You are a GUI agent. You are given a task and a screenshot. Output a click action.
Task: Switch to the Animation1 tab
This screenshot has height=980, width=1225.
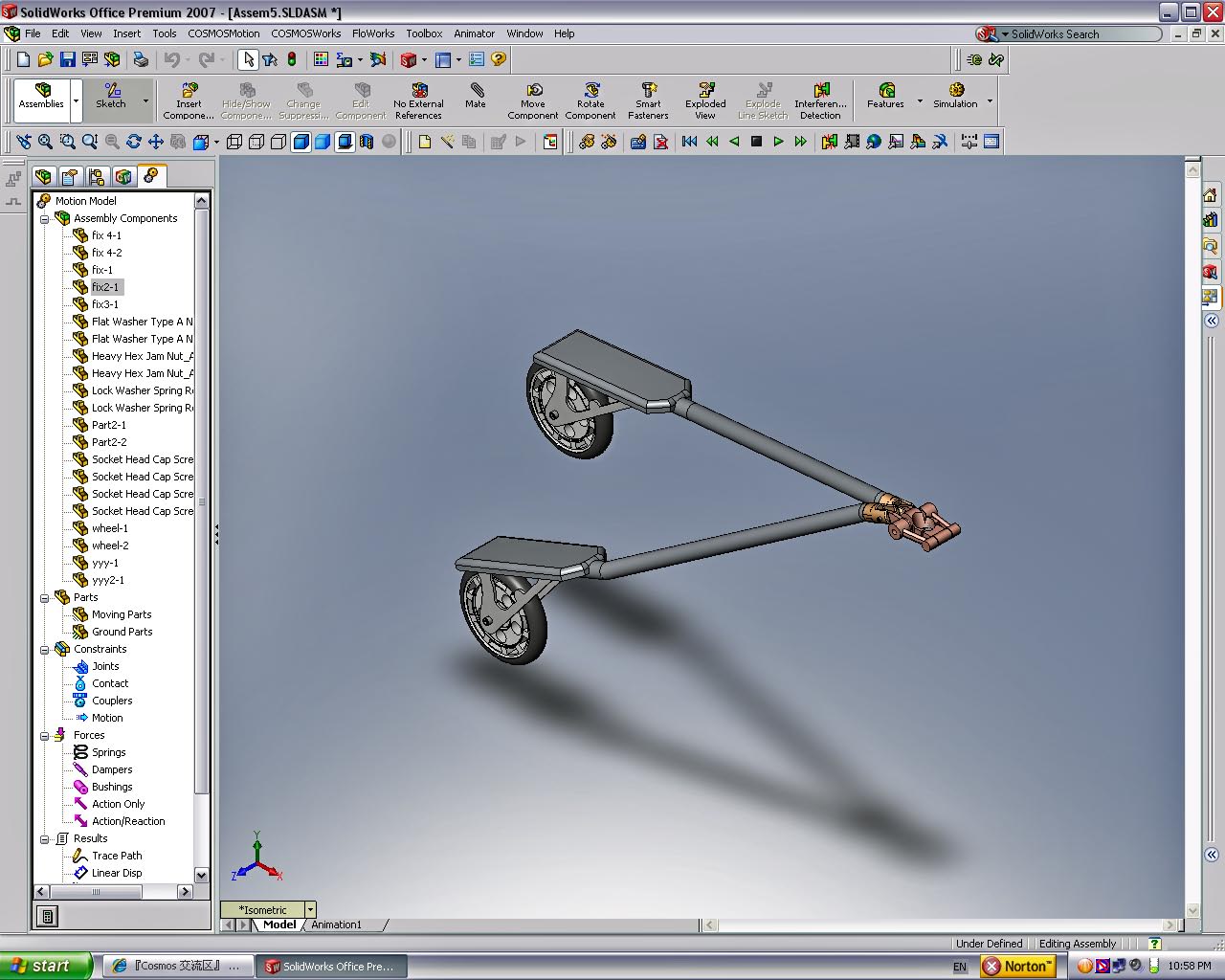click(x=337, y=924)
